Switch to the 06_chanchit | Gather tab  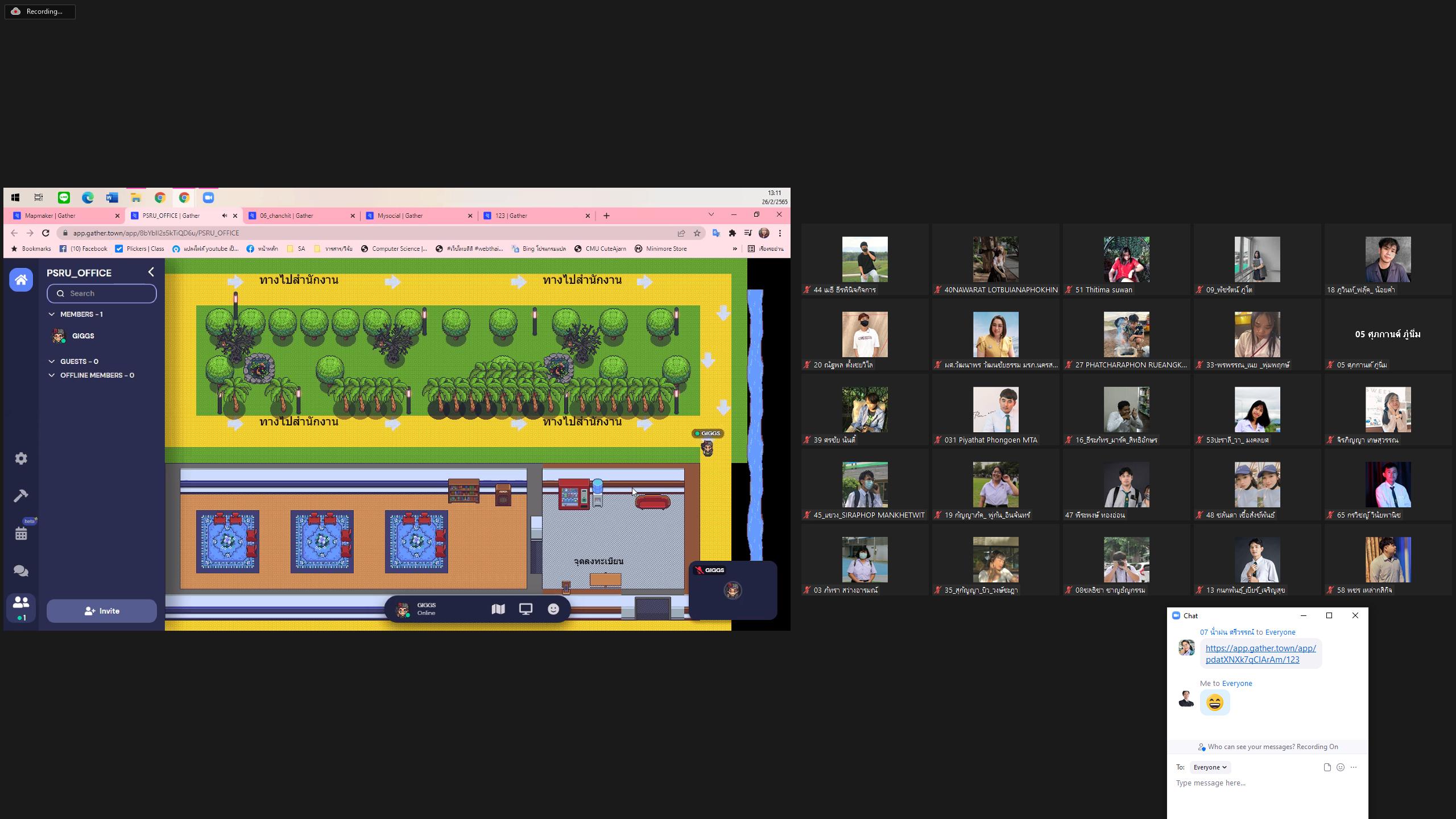coord(301,216)
